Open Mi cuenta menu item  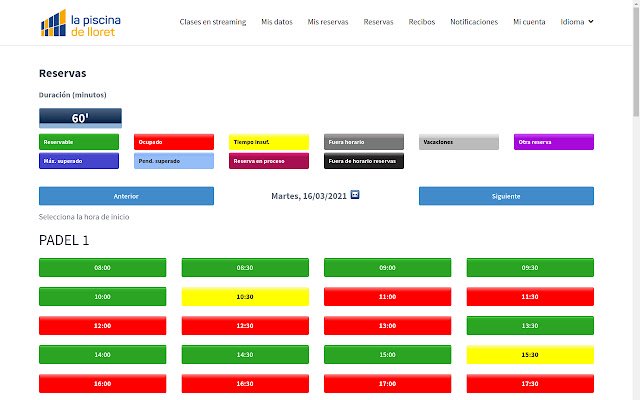click(x=529, y=22)
